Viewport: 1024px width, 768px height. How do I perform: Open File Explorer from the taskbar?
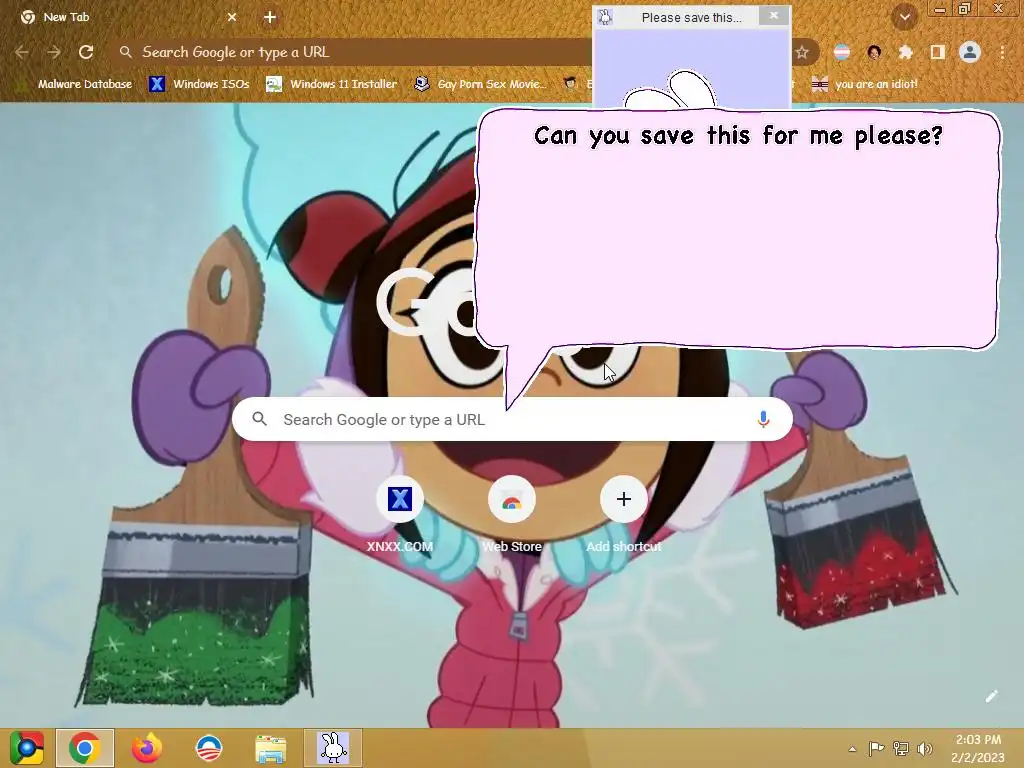(x=270, y=748)
